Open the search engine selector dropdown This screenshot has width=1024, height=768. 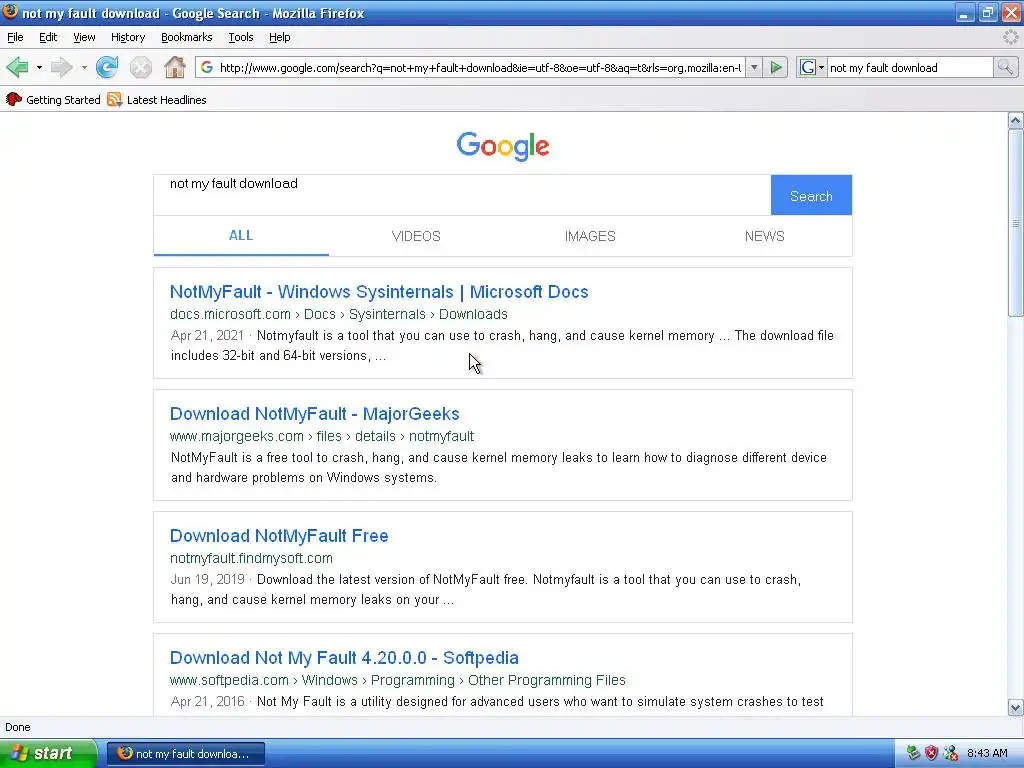tap(812, 67)
